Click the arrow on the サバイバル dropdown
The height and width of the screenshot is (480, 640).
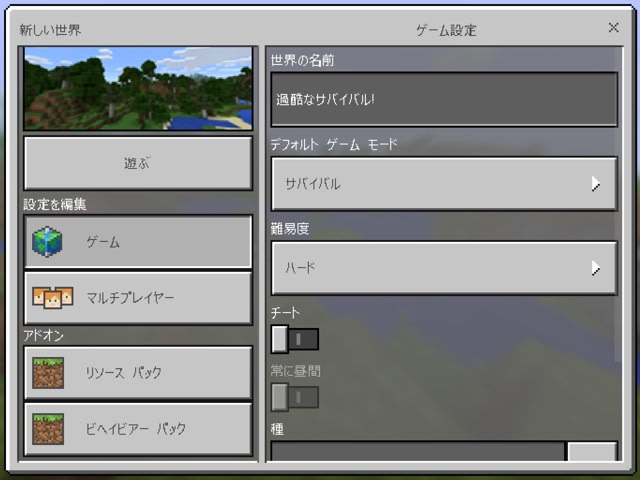596,184
